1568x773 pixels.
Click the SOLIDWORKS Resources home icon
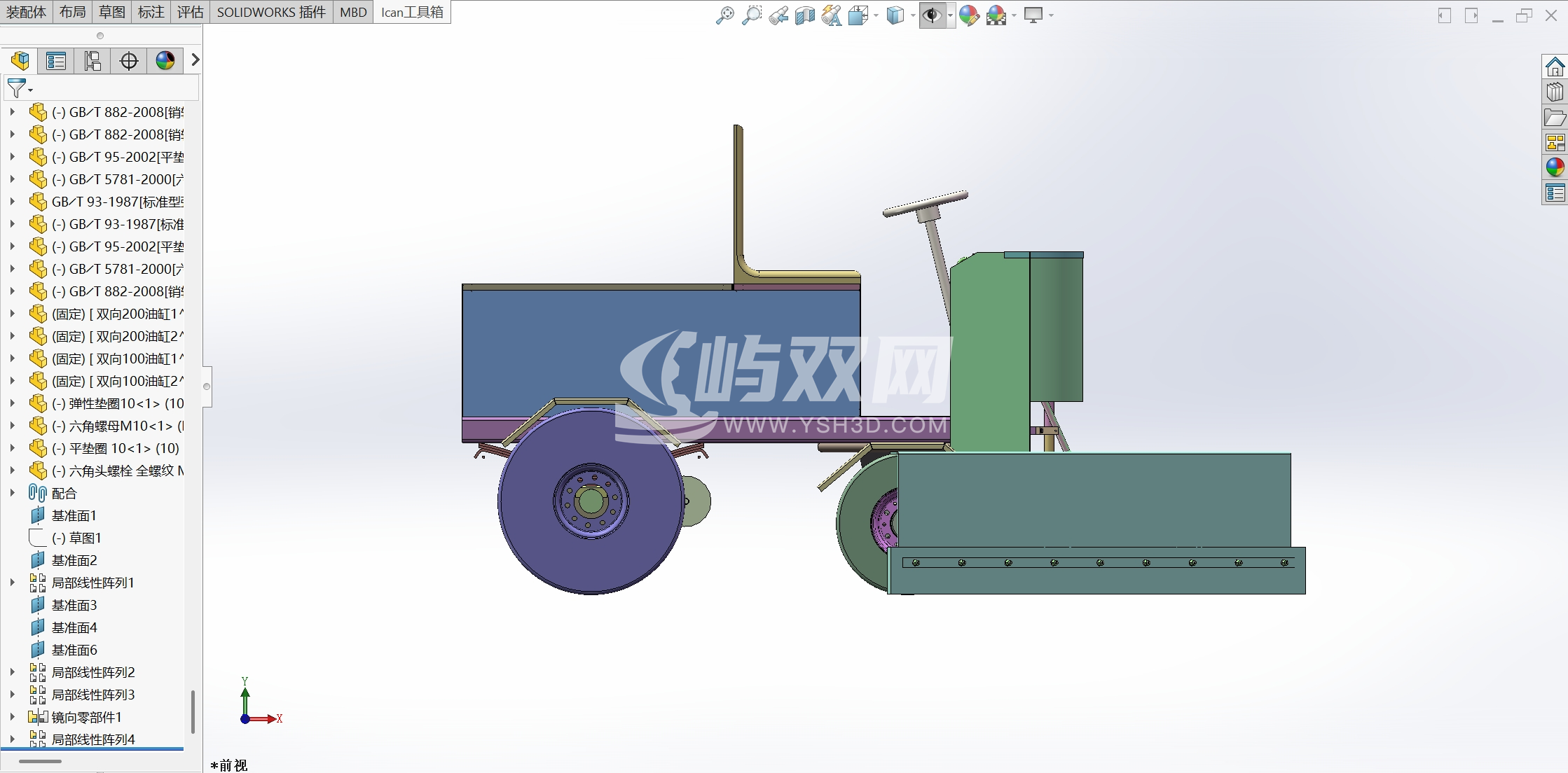tap(1555, 67)
